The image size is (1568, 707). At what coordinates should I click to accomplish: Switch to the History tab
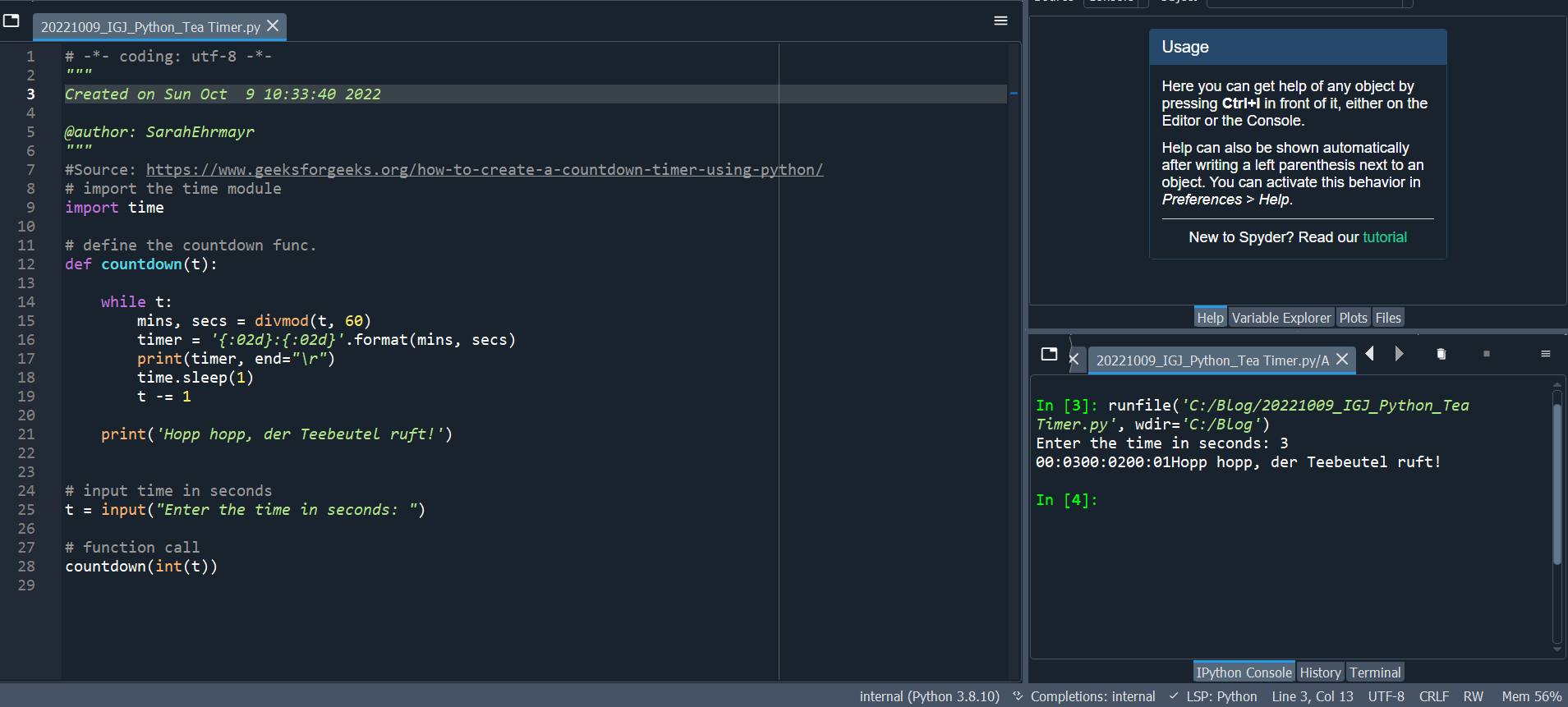(1320, 673)
